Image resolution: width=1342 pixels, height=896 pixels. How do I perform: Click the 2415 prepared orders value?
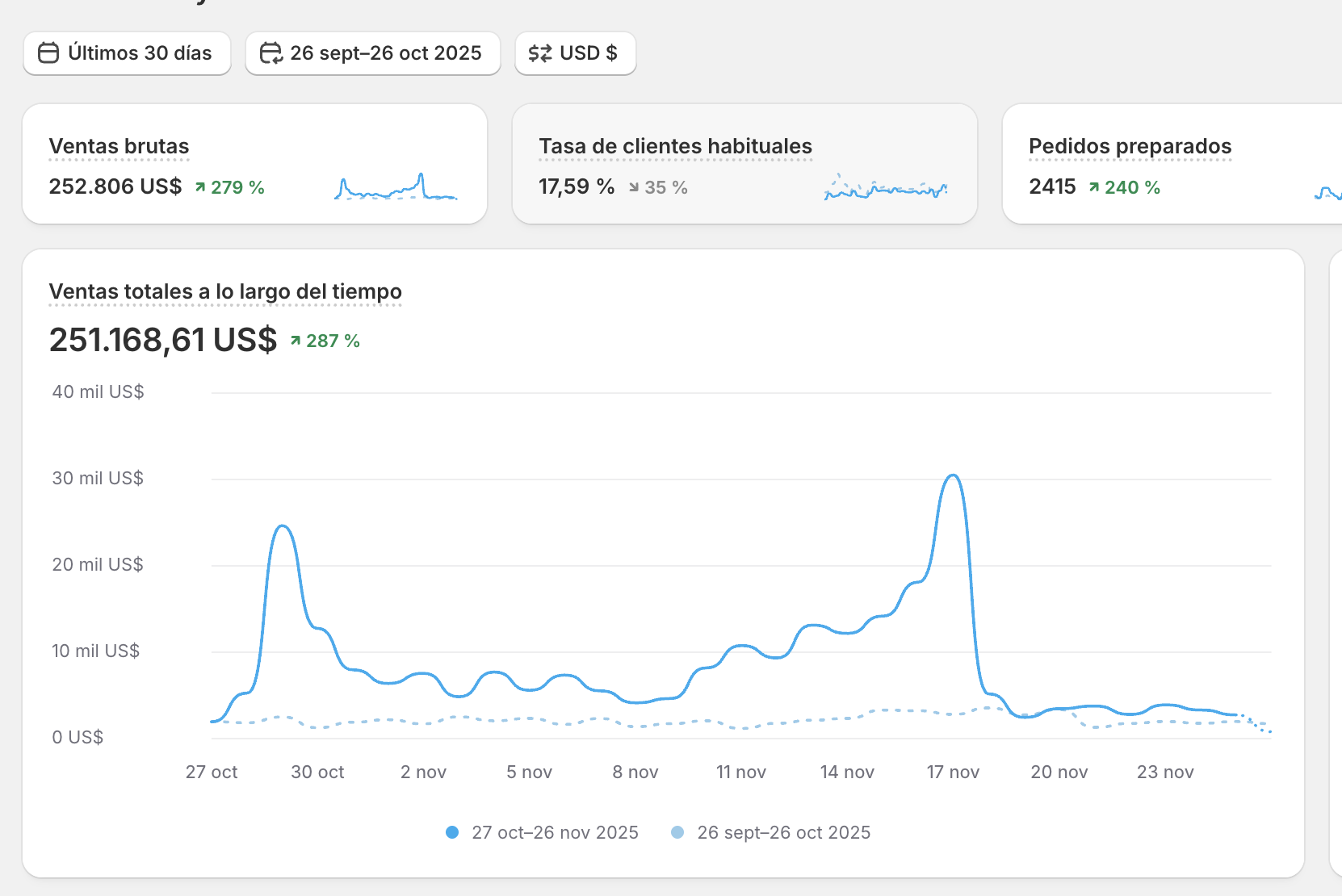pyautogui.click(x=1052, y=186)
